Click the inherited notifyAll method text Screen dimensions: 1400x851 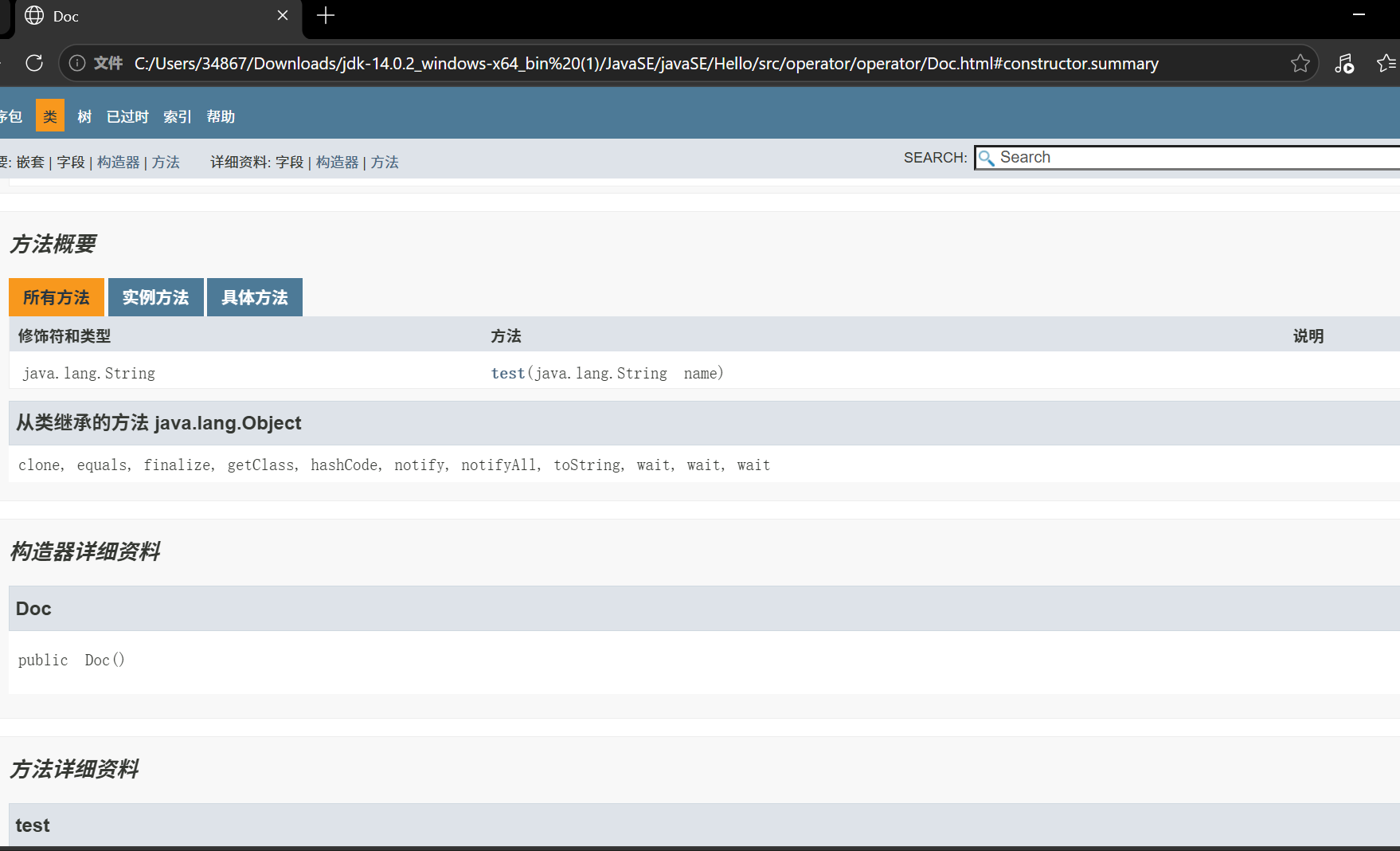pos(499,465)
